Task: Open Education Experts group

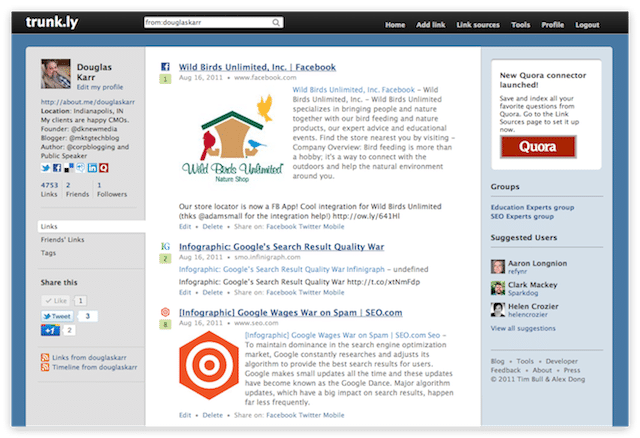Action: pos(532,207)
